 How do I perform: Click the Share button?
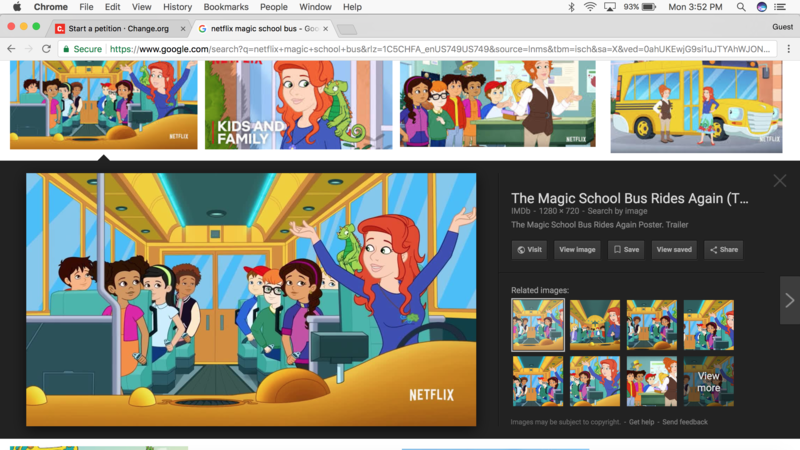click(x=723, y=250)
